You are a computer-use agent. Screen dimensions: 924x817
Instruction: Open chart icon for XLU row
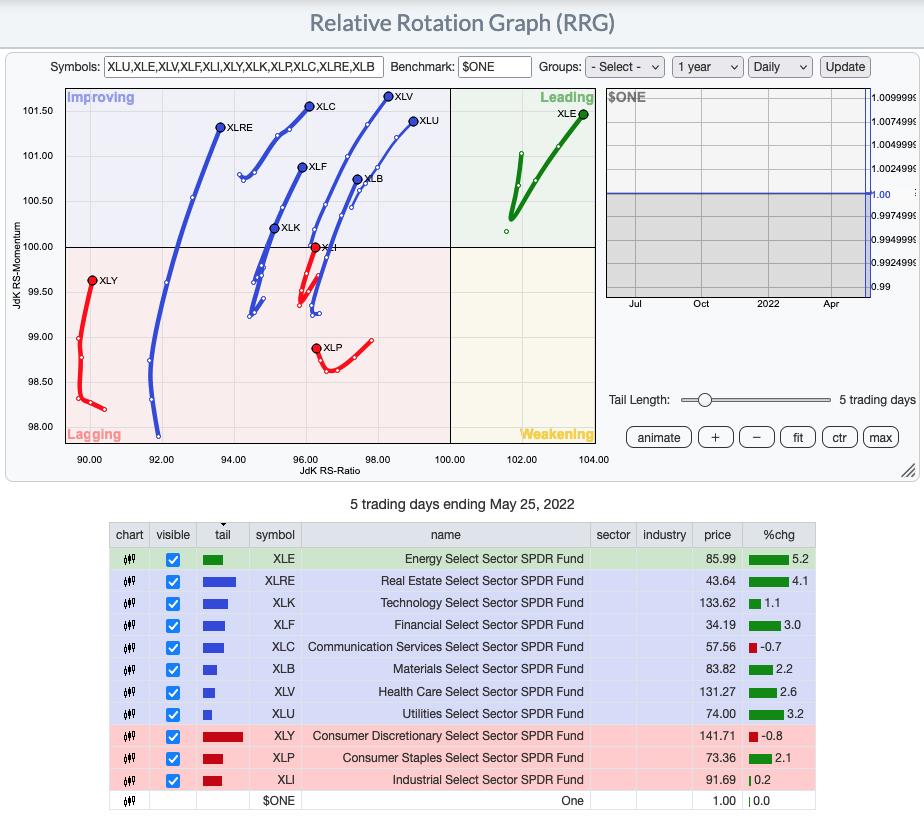[x=129, y=714]
